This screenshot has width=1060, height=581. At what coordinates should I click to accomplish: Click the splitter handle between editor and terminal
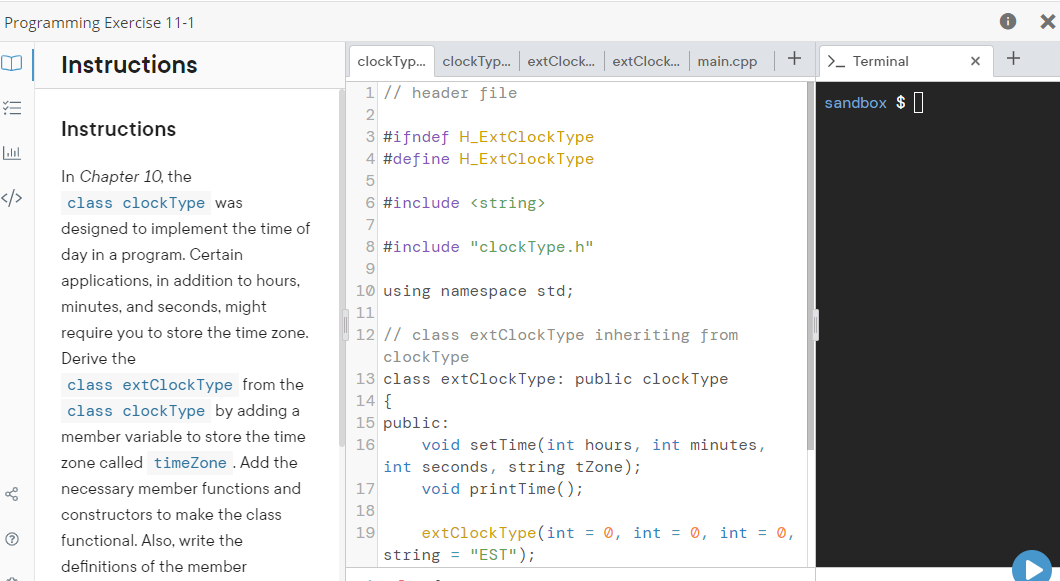click(x=815, y=325)
